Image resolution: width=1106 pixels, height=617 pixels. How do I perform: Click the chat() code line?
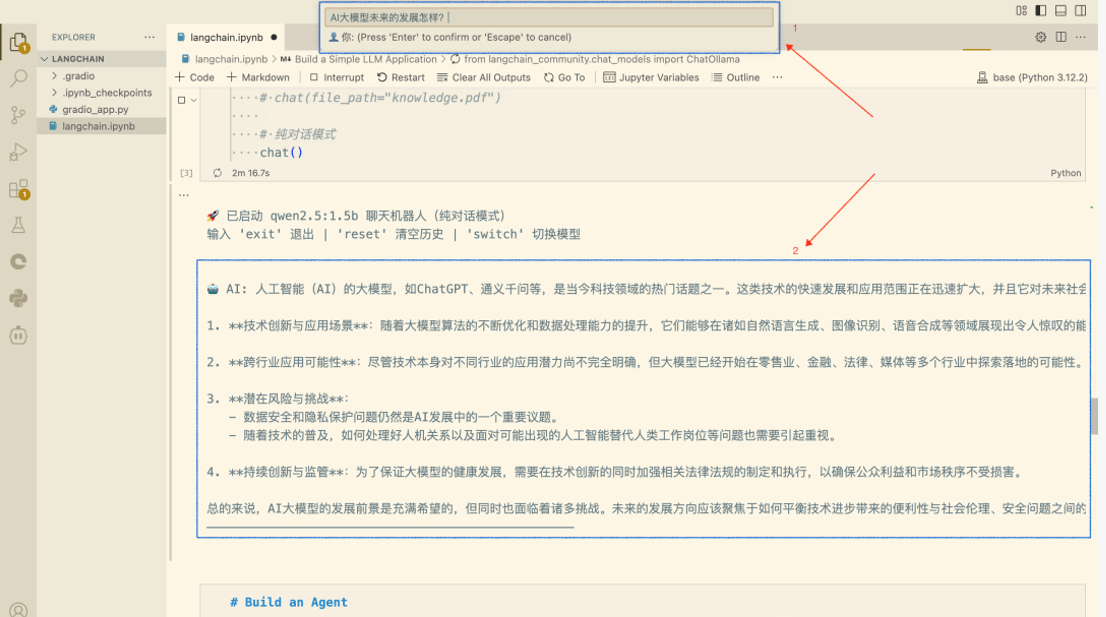281,152
